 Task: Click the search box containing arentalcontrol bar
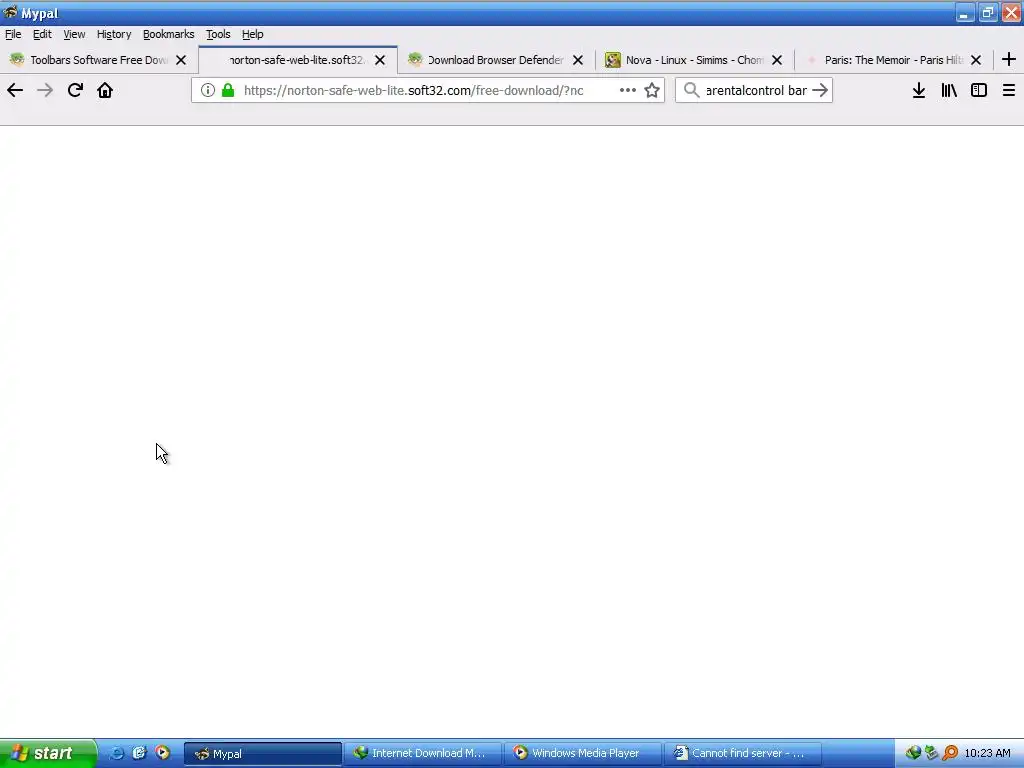pos(756,90)
